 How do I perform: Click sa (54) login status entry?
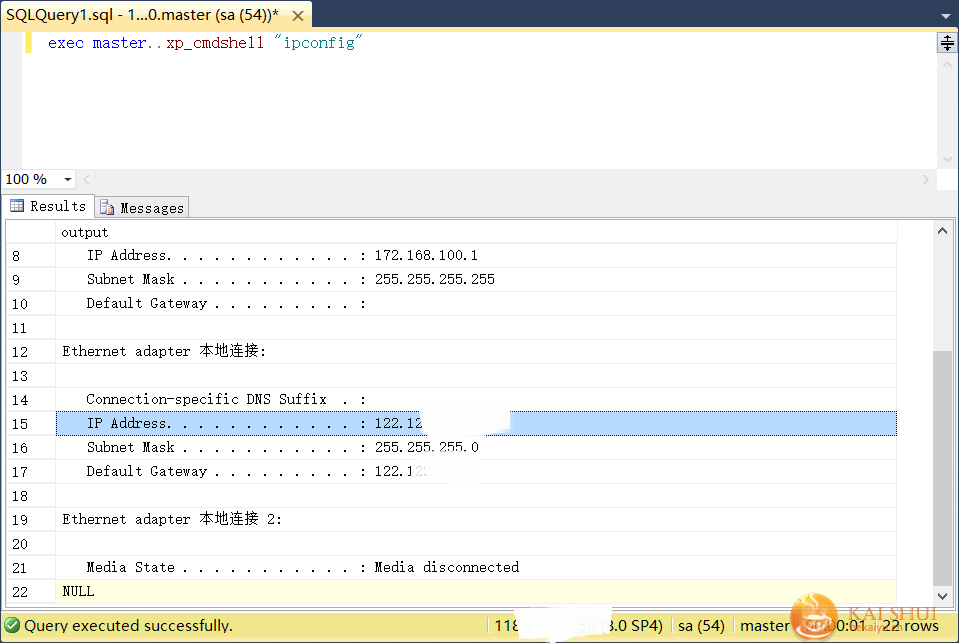click(701, 625)
